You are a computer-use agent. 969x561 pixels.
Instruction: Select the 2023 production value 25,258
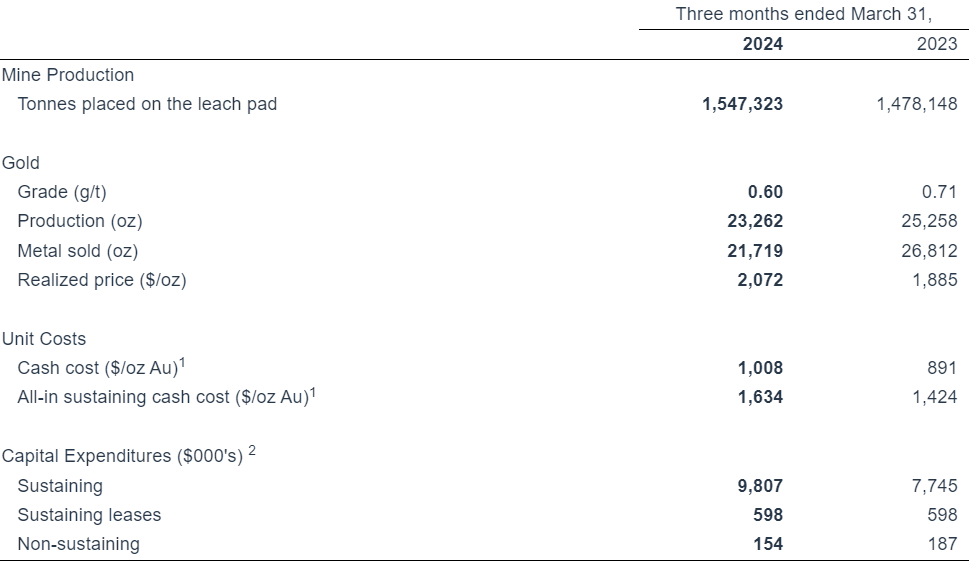click(x=929, y=221)
